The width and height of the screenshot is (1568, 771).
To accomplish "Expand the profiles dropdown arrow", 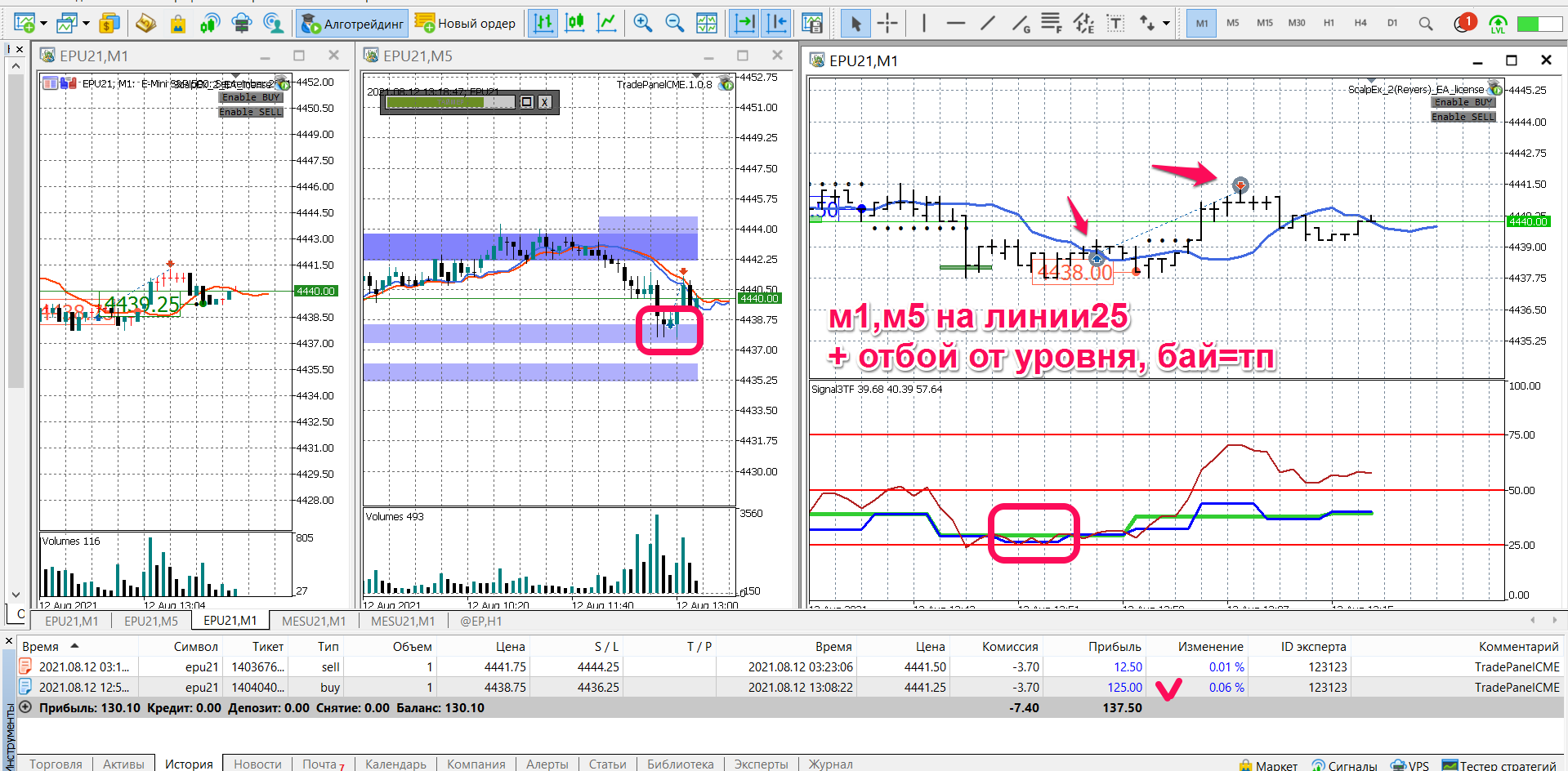I will point(86,24).
